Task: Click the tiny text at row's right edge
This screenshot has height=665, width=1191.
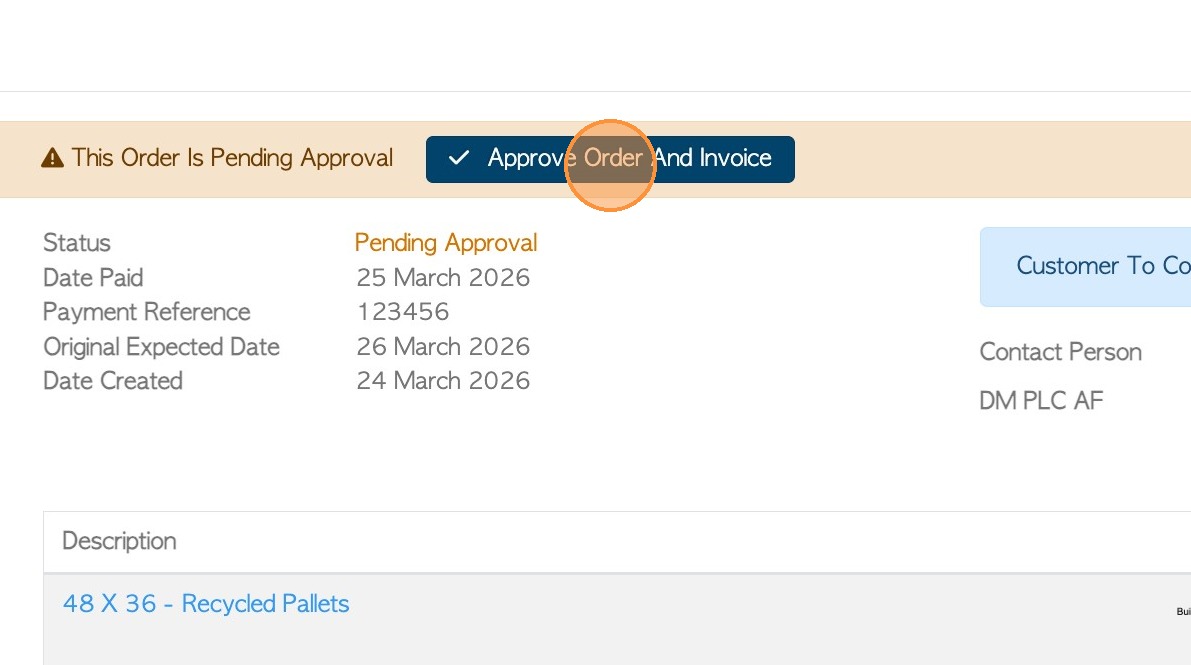Action: (x=1183, y=611)
